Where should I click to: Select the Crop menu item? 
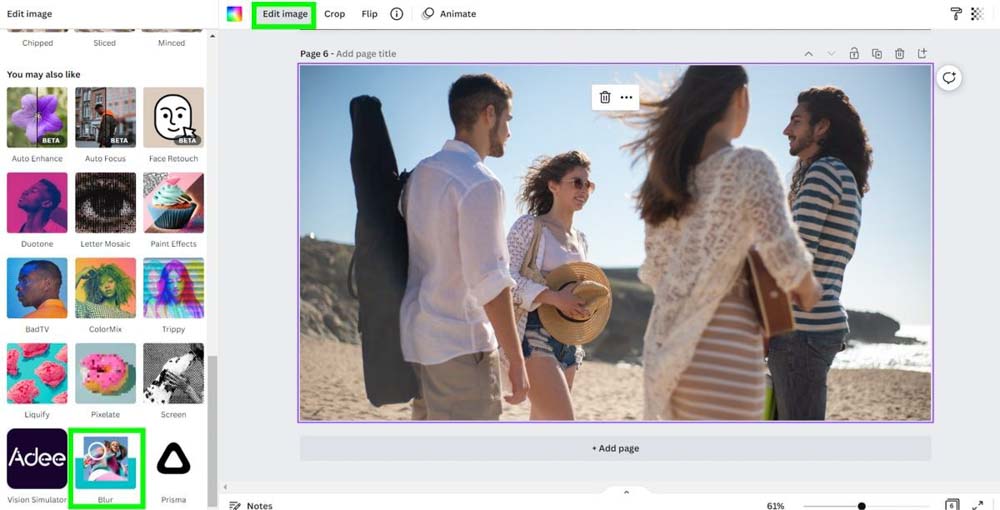334,14
